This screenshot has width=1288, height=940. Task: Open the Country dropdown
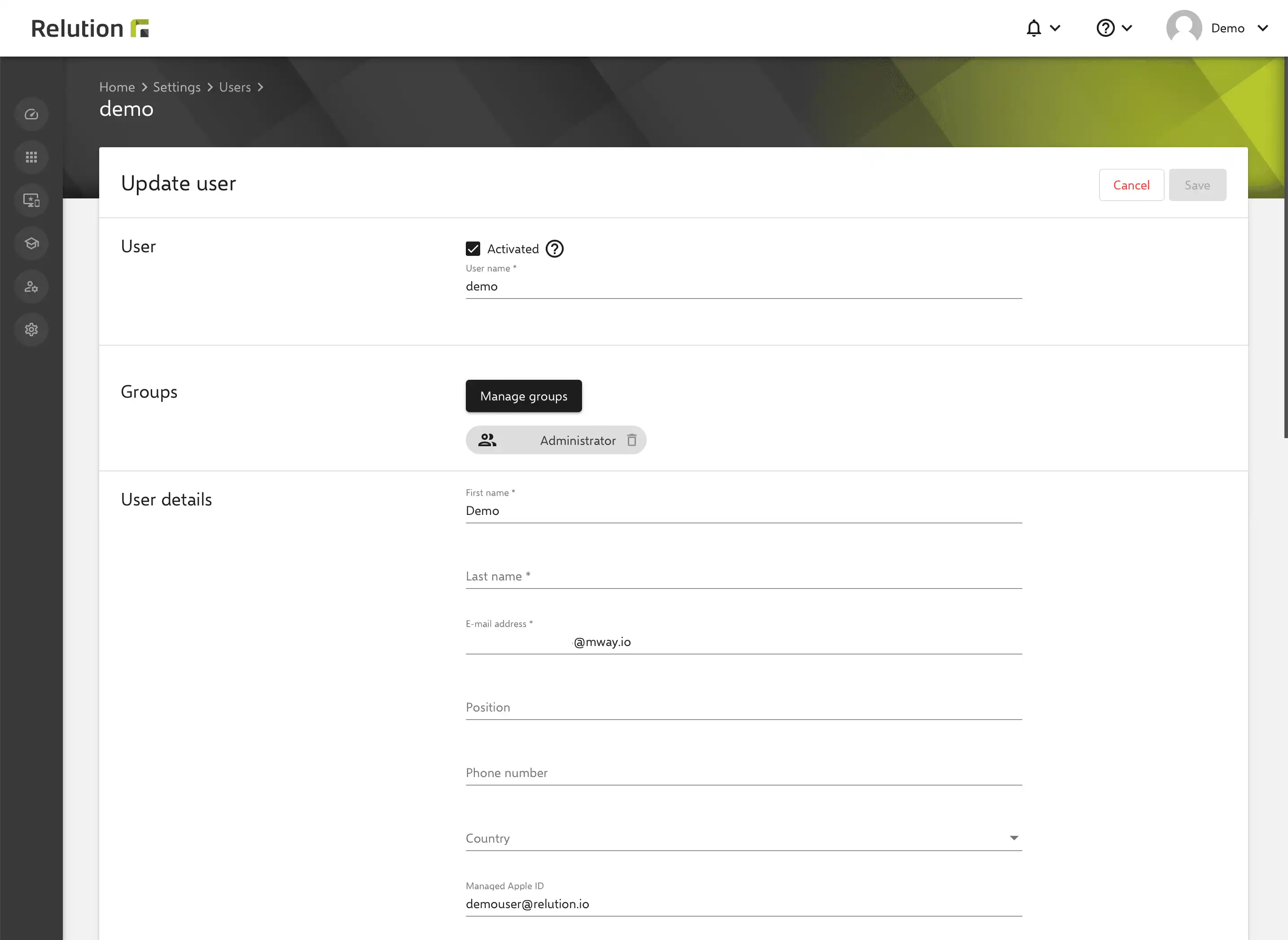(x=744, y=838)
